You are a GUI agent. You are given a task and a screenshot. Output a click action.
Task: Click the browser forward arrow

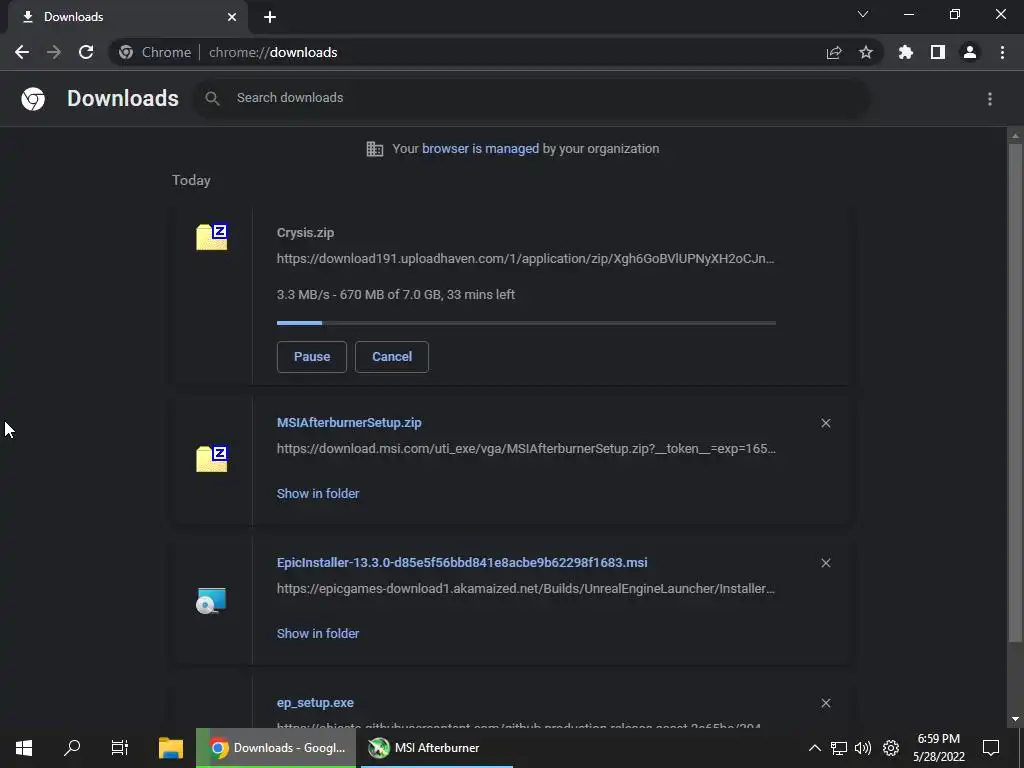[x=54, y=52]
